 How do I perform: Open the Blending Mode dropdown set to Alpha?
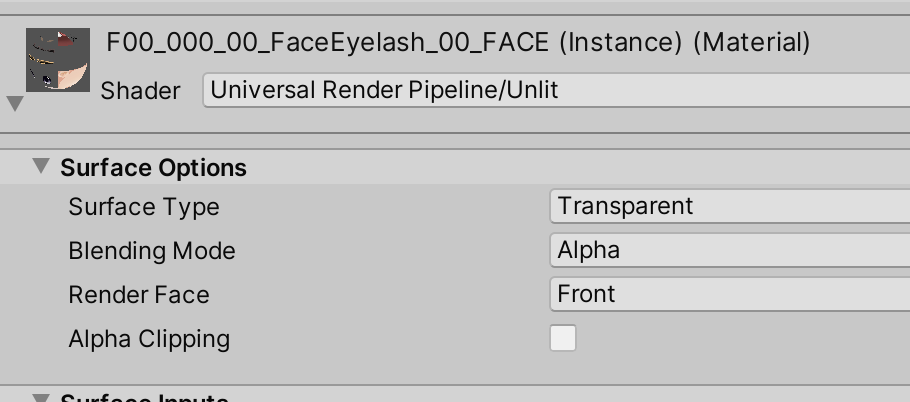[729, 251]
